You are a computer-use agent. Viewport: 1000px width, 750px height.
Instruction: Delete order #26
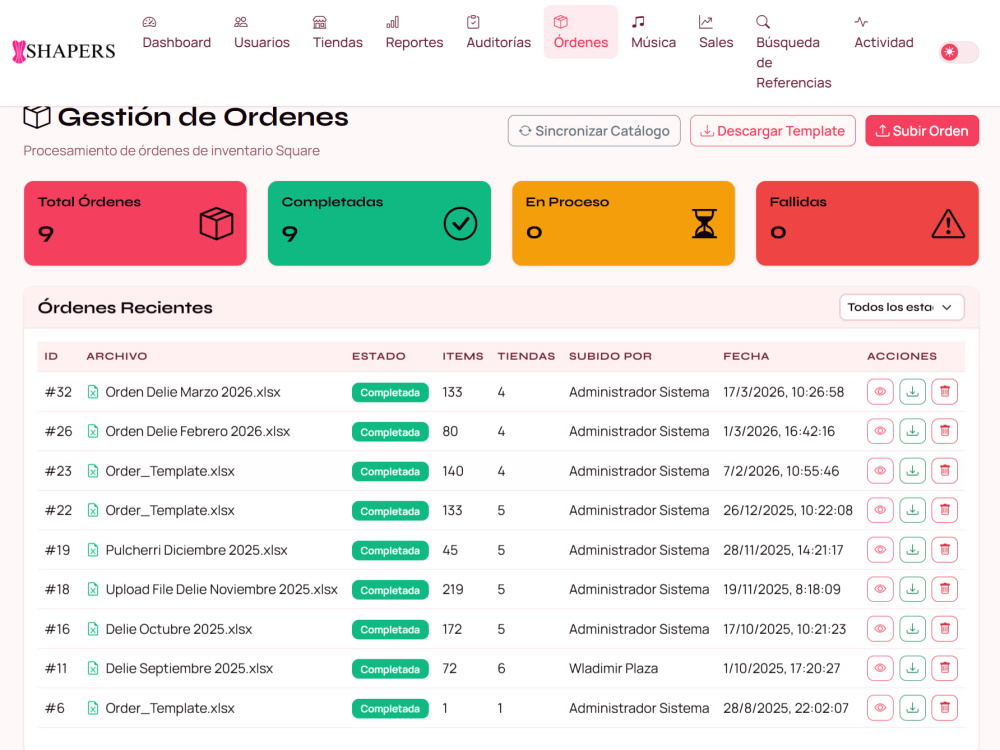point(945,431)
